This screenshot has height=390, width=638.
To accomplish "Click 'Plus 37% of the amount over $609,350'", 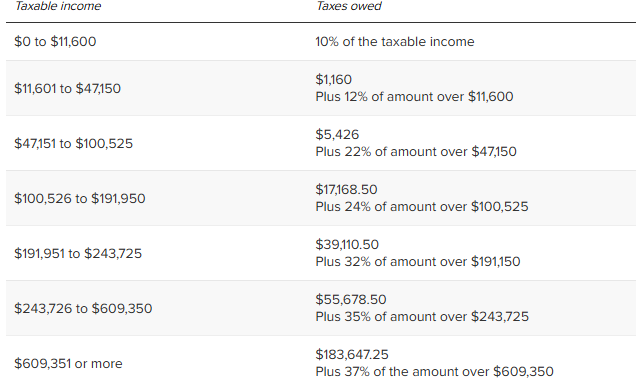I will point(435,372).
